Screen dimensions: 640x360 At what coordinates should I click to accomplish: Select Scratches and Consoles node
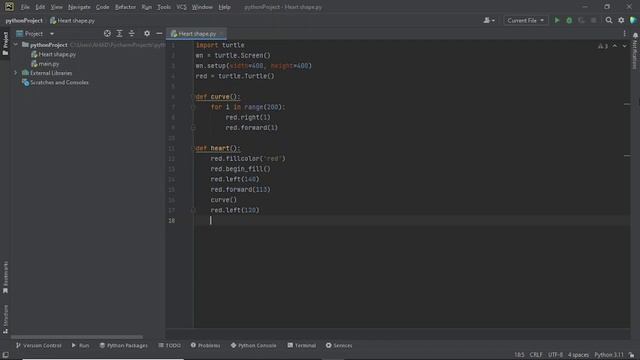pyautogui.click(x=56, y=82)
